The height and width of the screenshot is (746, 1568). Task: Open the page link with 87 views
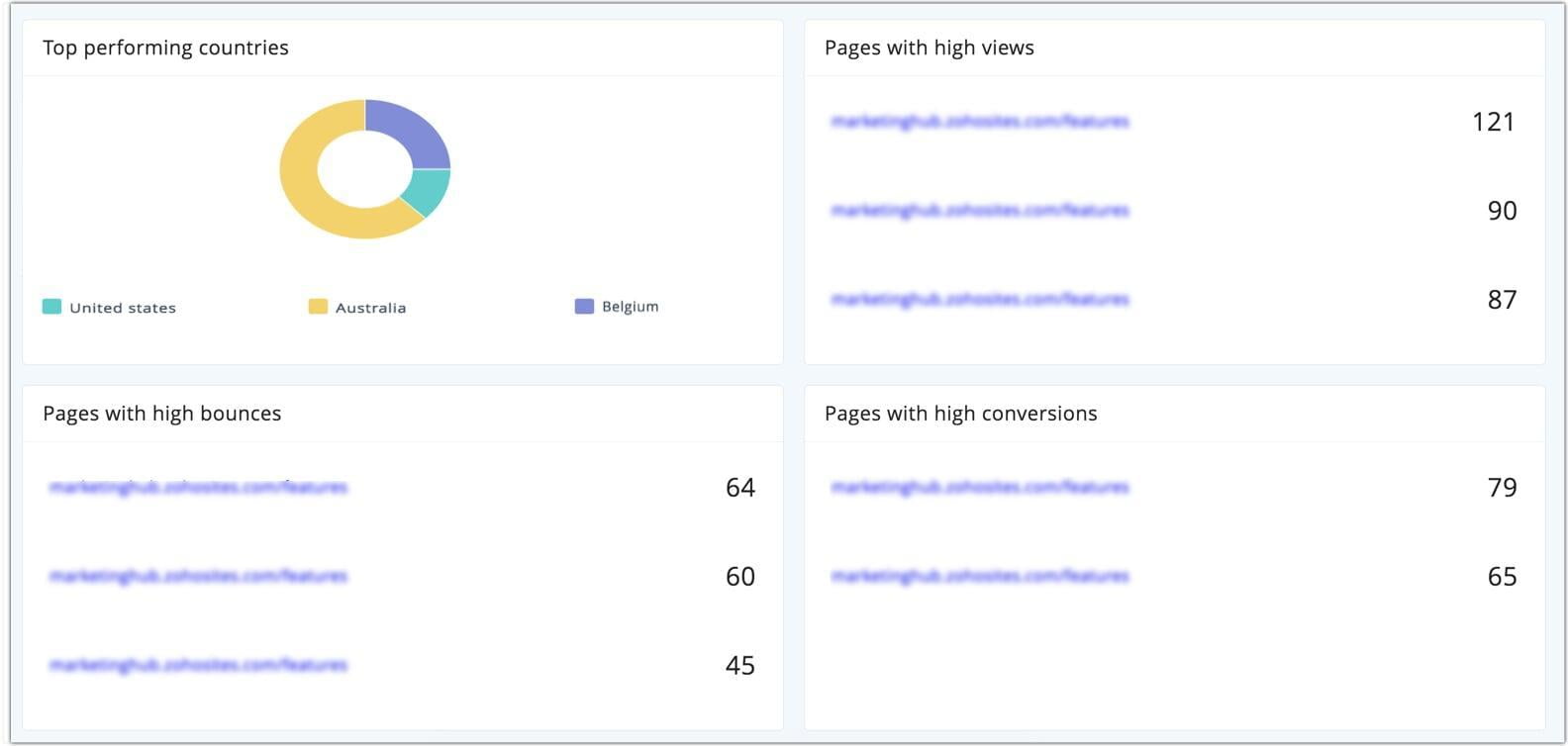point(980,300)
